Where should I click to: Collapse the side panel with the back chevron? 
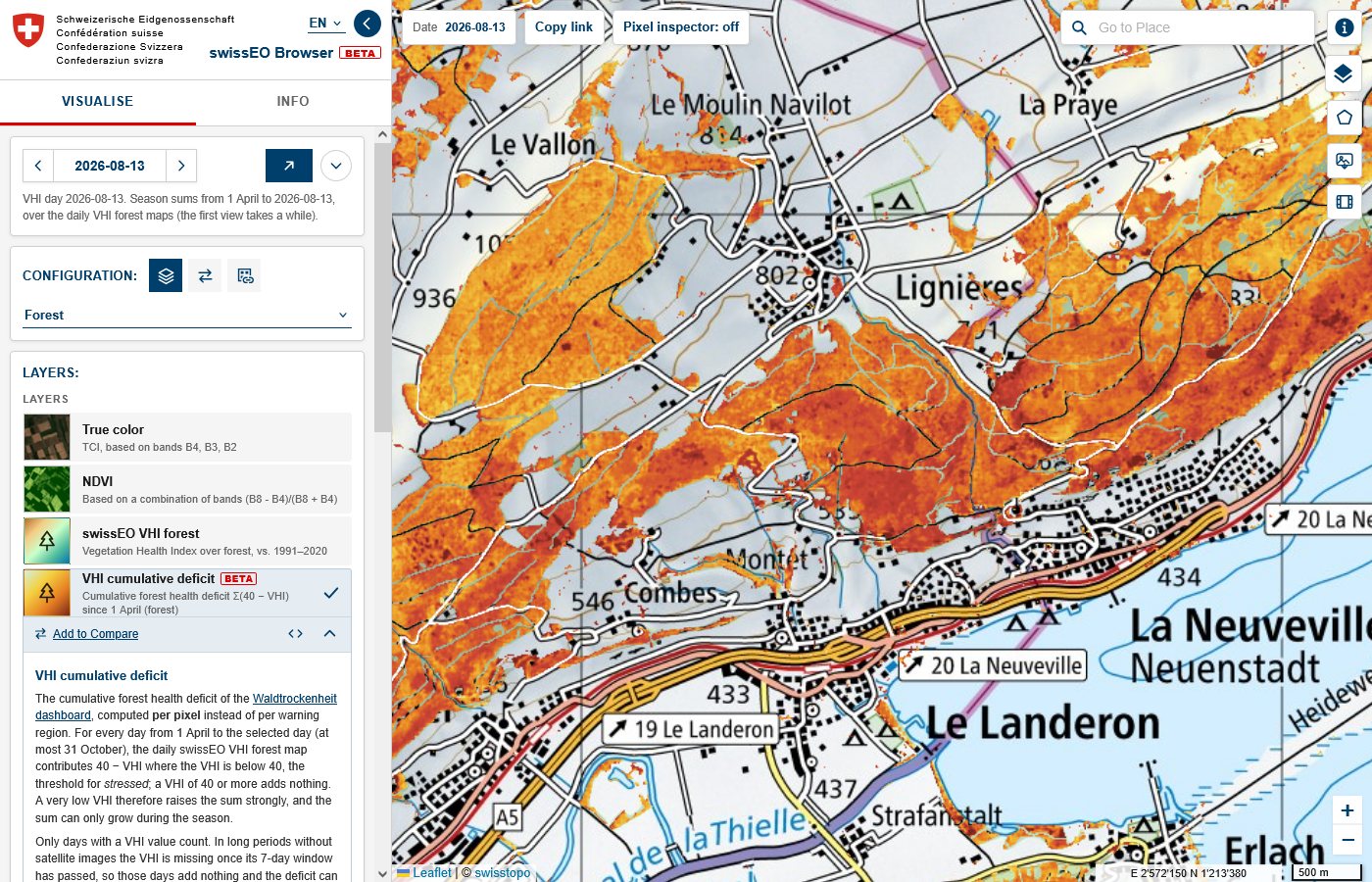tap(367, 24)
